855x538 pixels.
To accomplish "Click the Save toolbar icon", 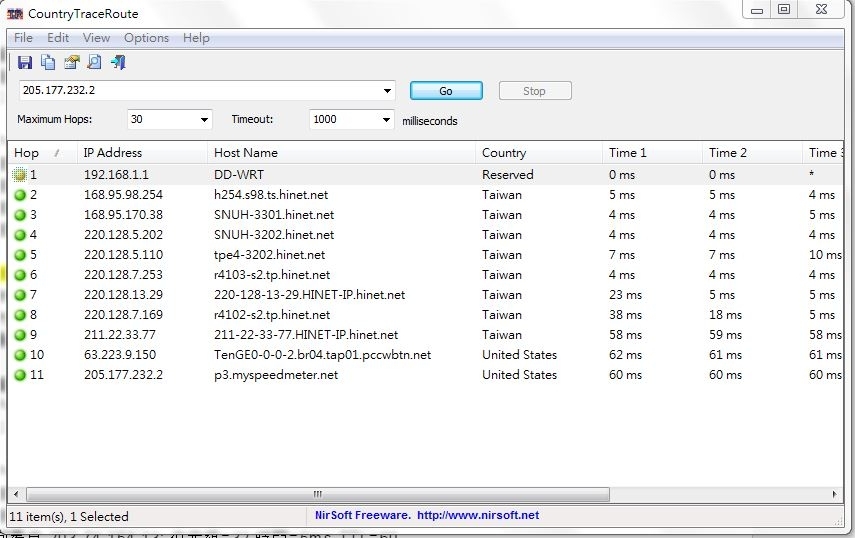I will [25, 63].
